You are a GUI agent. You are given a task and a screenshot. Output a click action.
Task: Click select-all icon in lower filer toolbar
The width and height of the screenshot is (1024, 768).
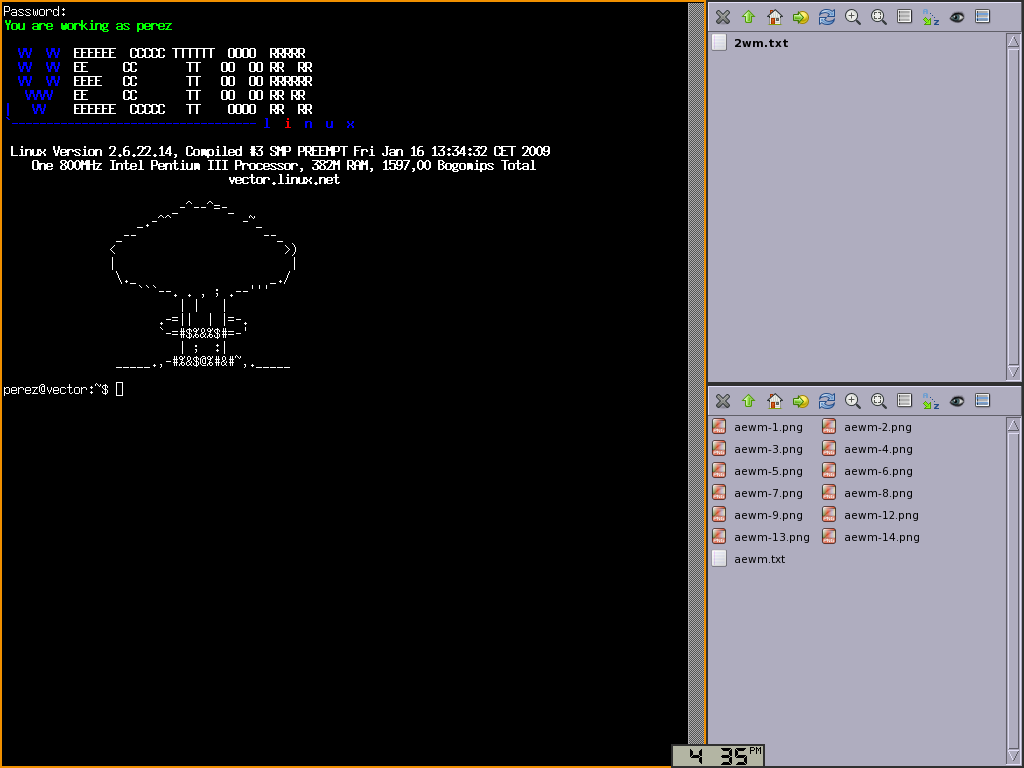983,400
